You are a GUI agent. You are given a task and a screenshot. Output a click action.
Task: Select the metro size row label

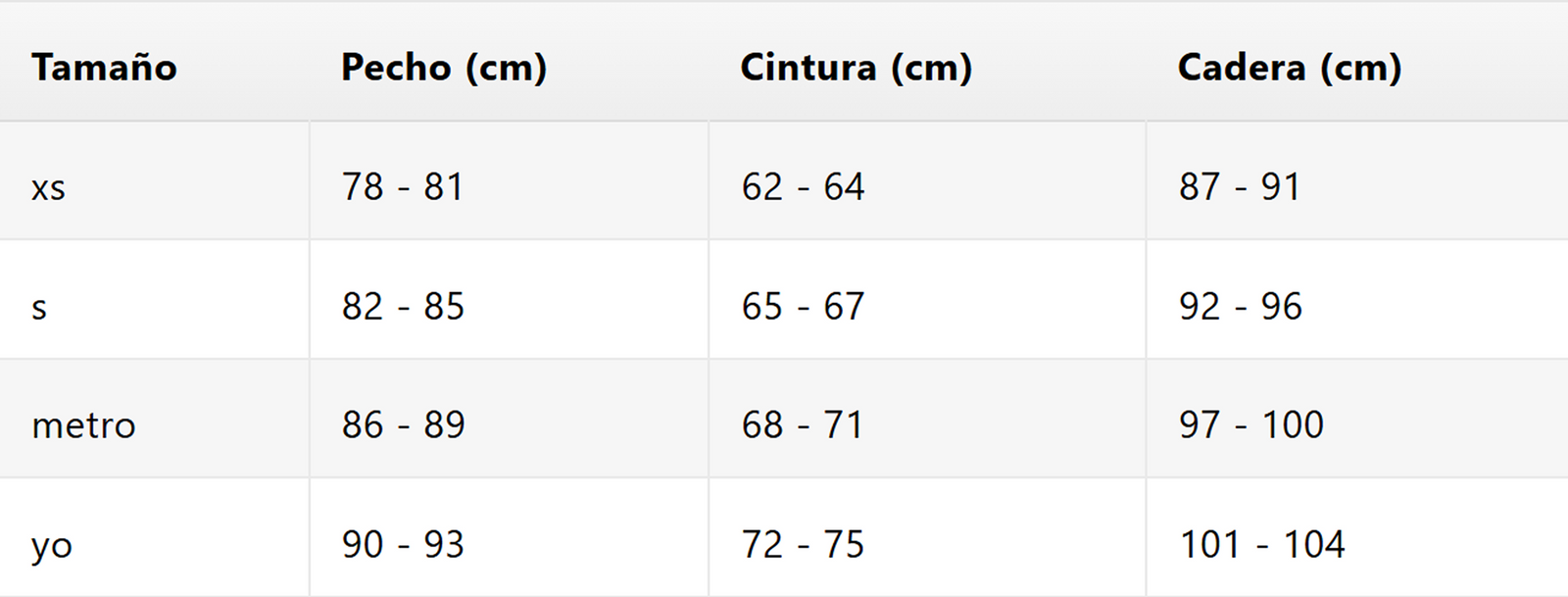(83, 425)
